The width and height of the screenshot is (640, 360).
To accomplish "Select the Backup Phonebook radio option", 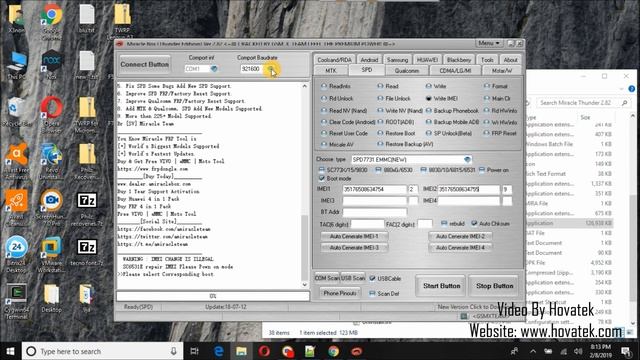I will pyautogui.click(x=452, y=111).
